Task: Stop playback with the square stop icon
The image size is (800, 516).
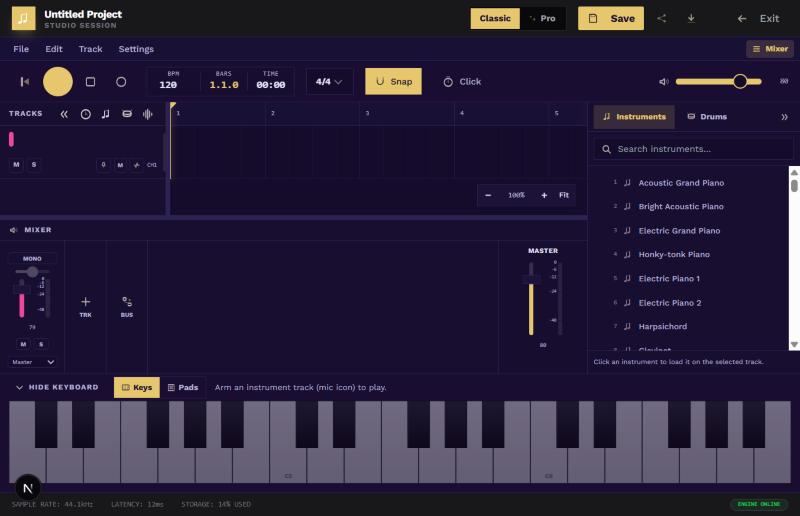Action: tap(90, 82)
